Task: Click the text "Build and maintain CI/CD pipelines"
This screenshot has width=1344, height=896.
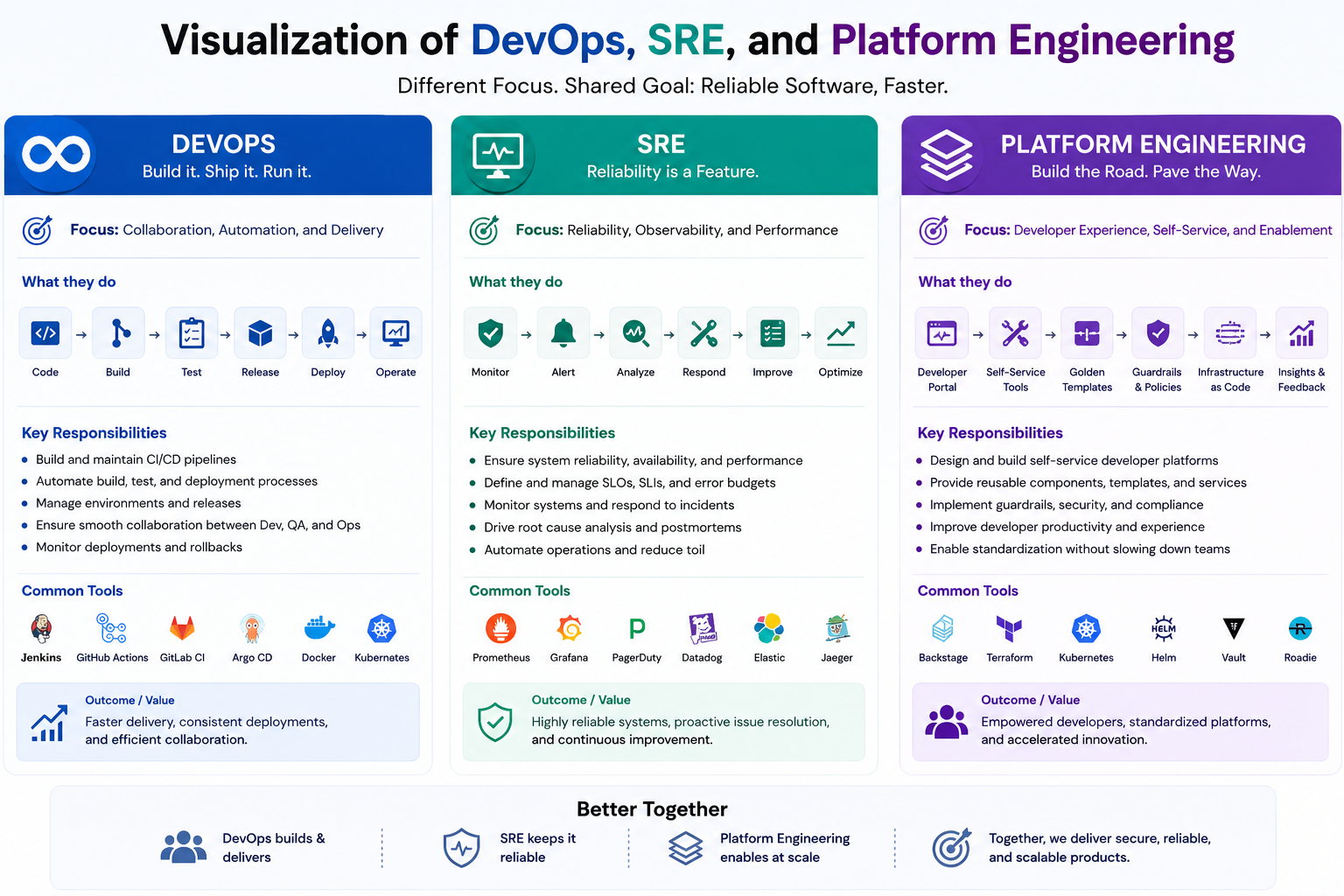Action: click(x=136, y=459)
